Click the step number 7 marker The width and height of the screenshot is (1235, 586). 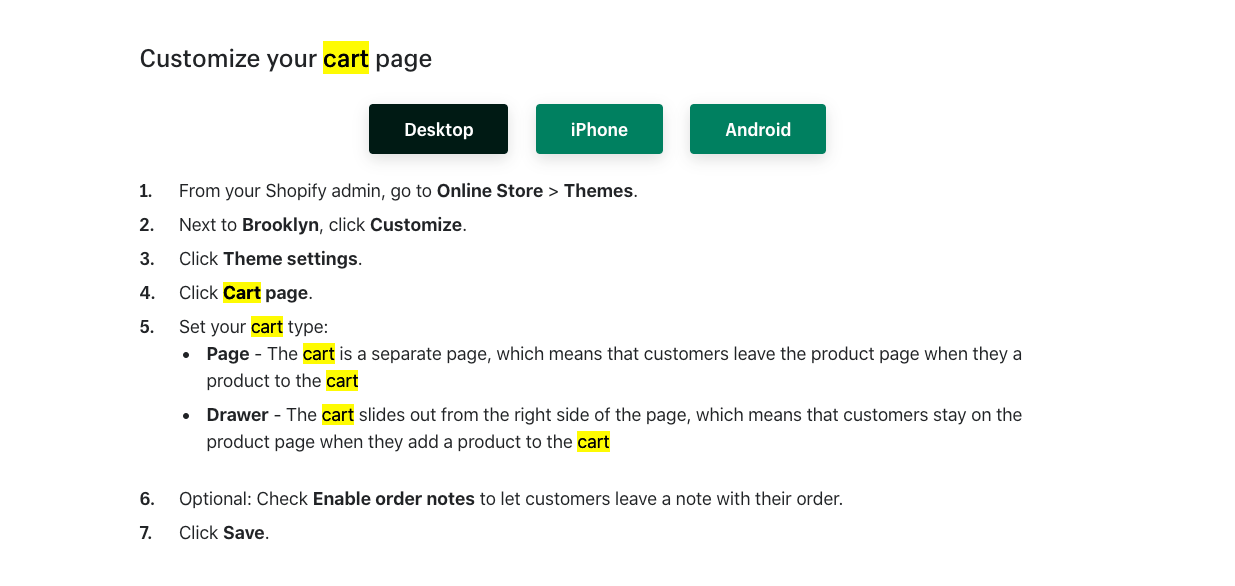click(146, 533)
